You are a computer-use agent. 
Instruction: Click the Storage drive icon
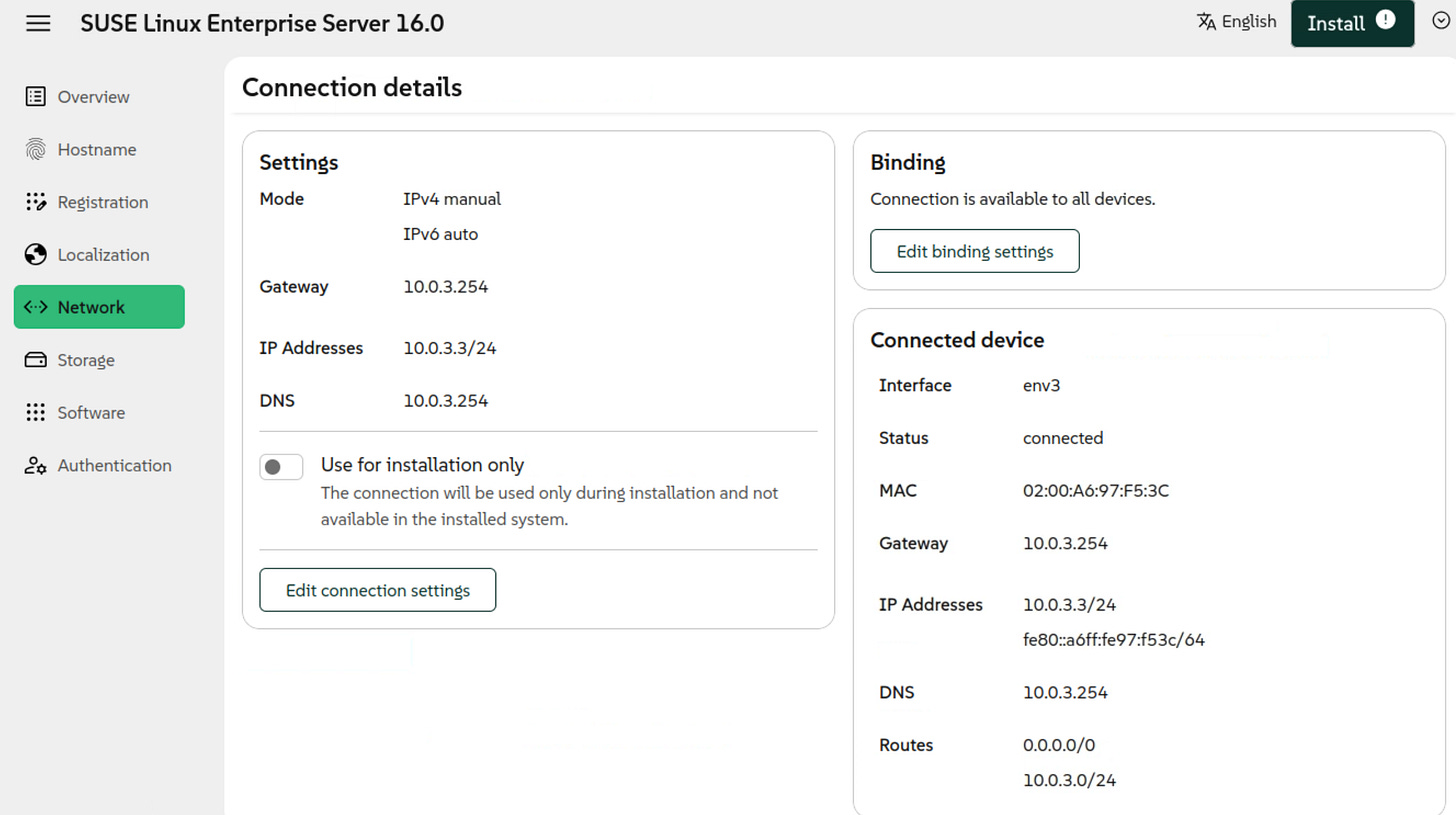tap(36, 360)
